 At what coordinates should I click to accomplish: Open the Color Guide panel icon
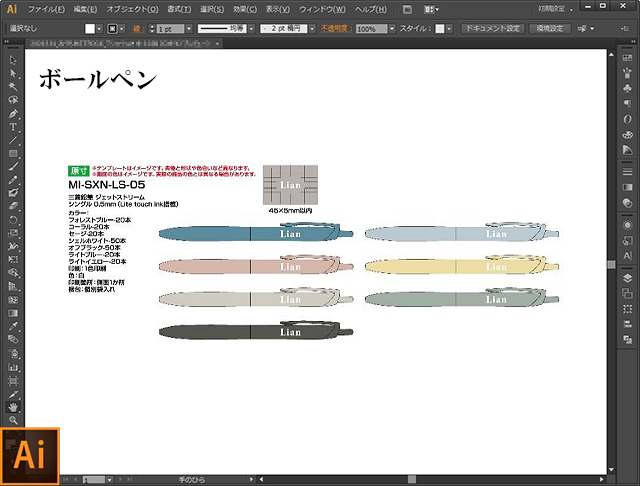627,150
